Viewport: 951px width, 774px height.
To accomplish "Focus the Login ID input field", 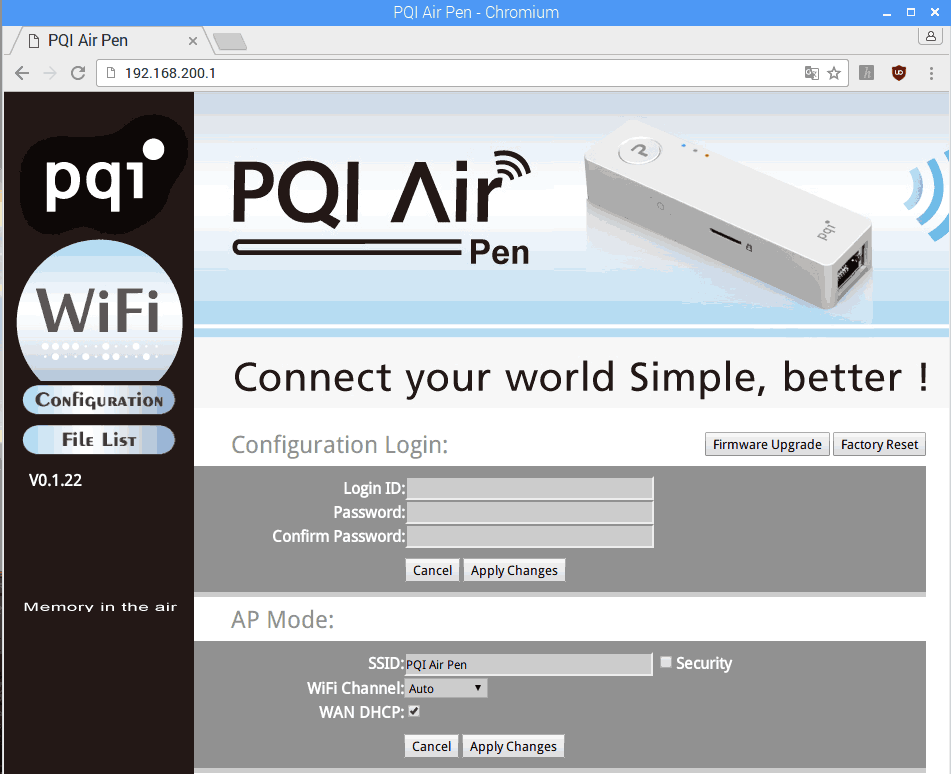I will coord(529,488).
